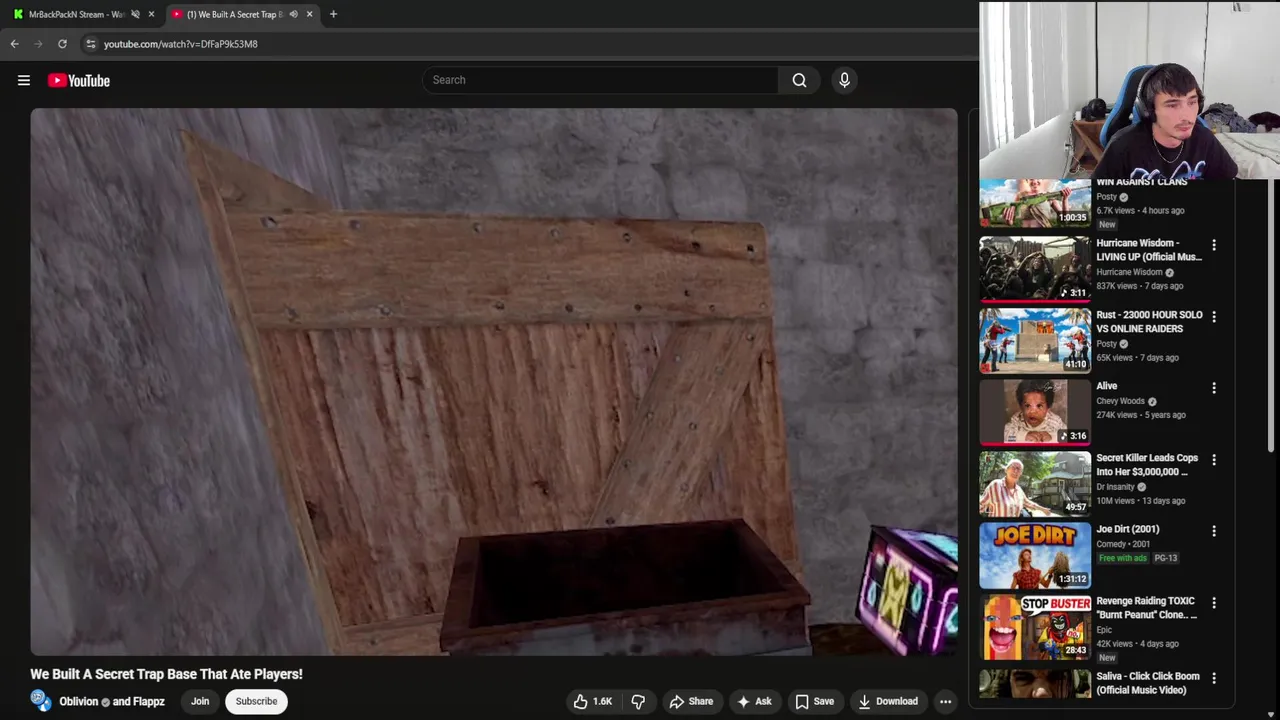Click in the YouTube search field

[x=600, y=80]
